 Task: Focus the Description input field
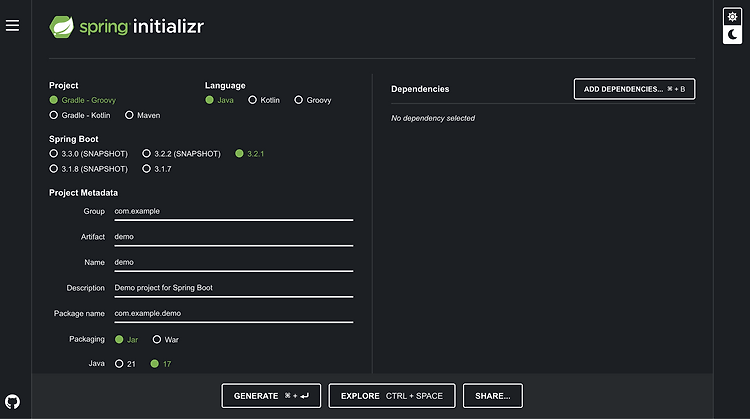[233, 288]
